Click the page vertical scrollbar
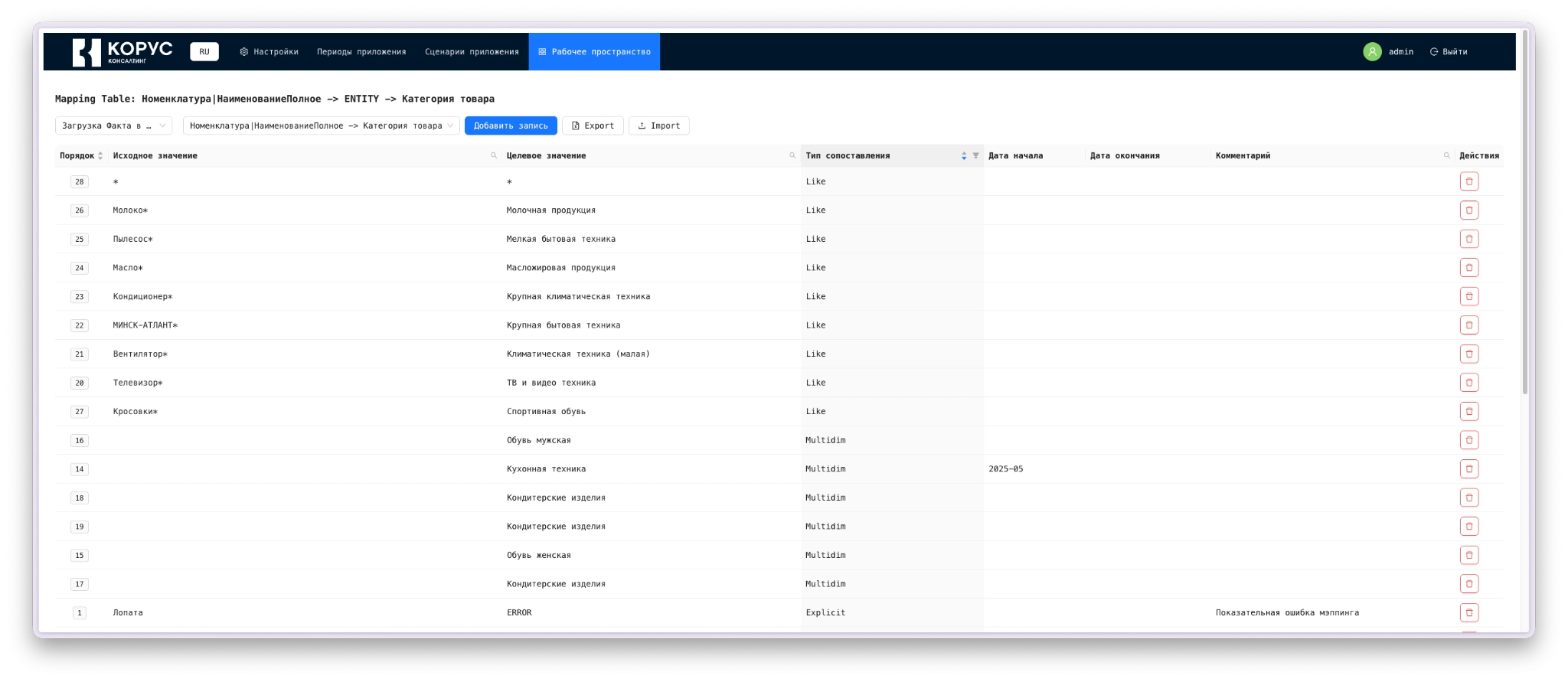 (1524, 213)
